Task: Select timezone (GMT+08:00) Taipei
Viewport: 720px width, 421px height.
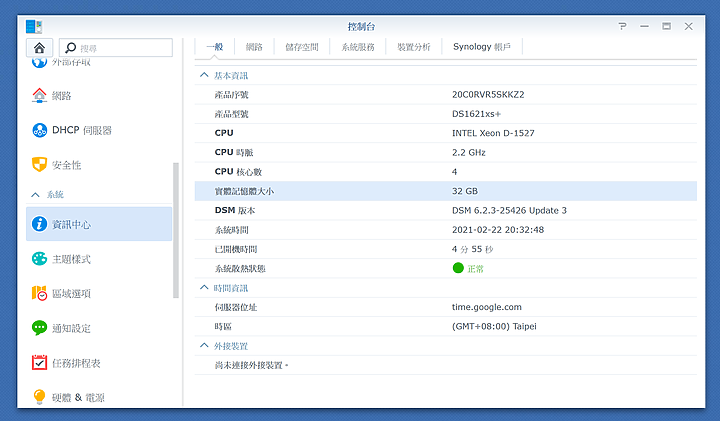Action: [494, 326]
